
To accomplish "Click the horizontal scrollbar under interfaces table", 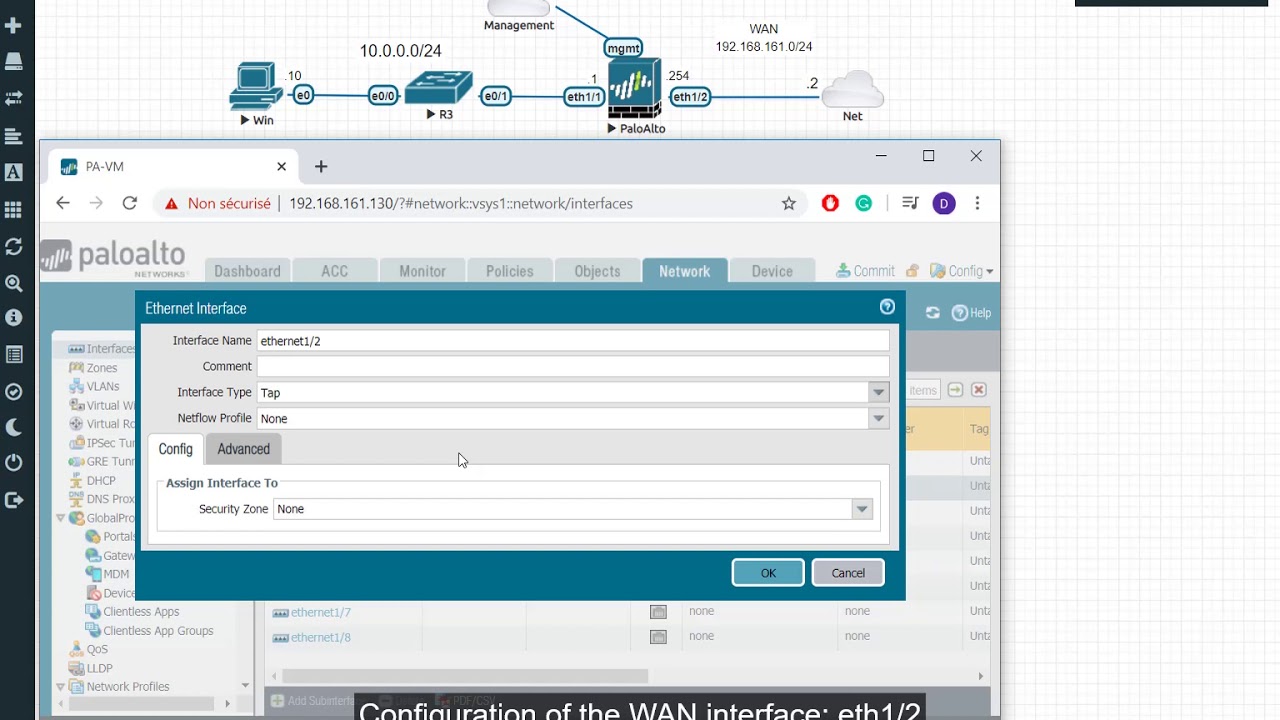I will [465, 676].
